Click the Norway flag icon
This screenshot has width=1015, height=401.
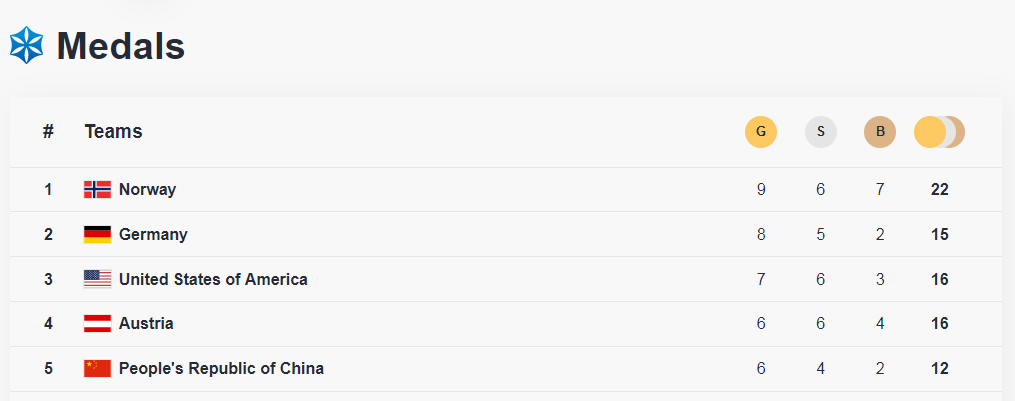click(97, 190)
